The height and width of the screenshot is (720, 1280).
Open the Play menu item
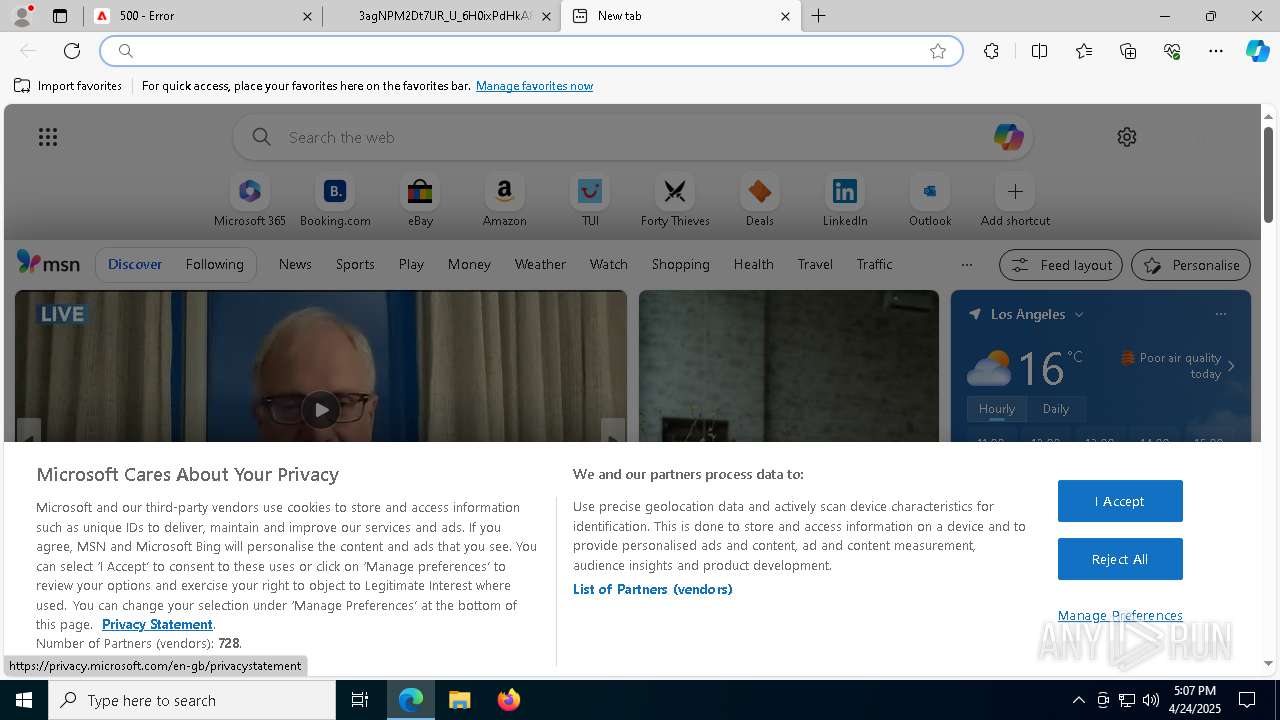coord(411,264)
